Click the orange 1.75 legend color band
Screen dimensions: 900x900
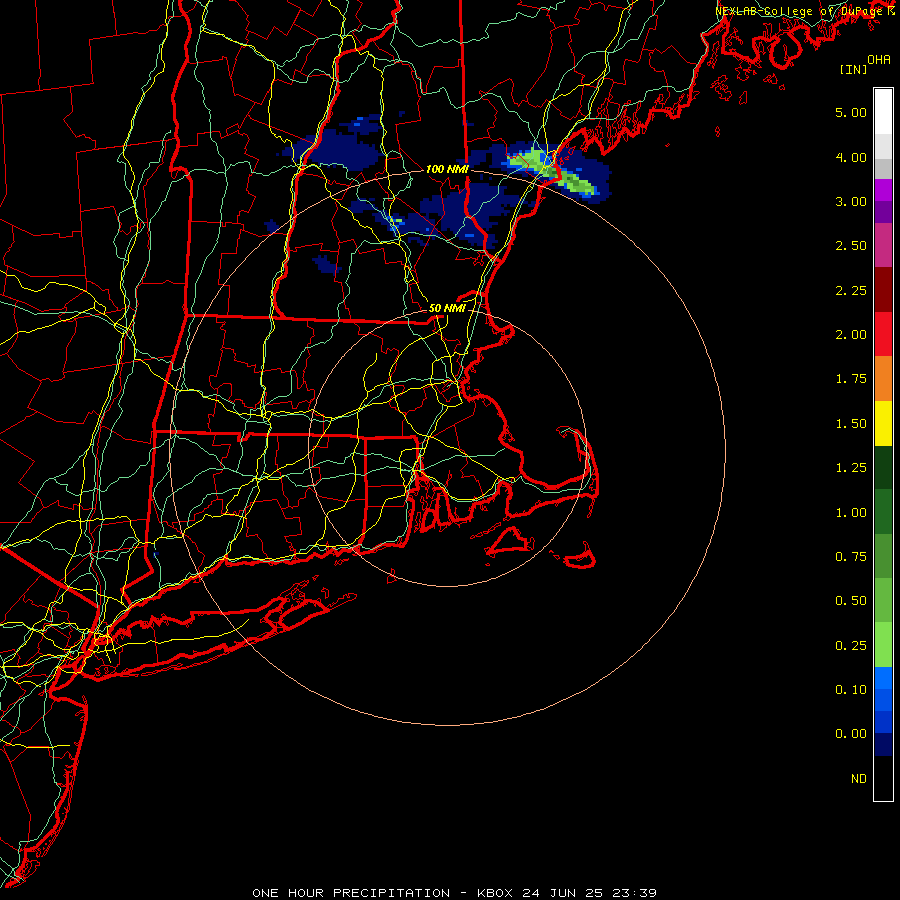tap(883, 379)
